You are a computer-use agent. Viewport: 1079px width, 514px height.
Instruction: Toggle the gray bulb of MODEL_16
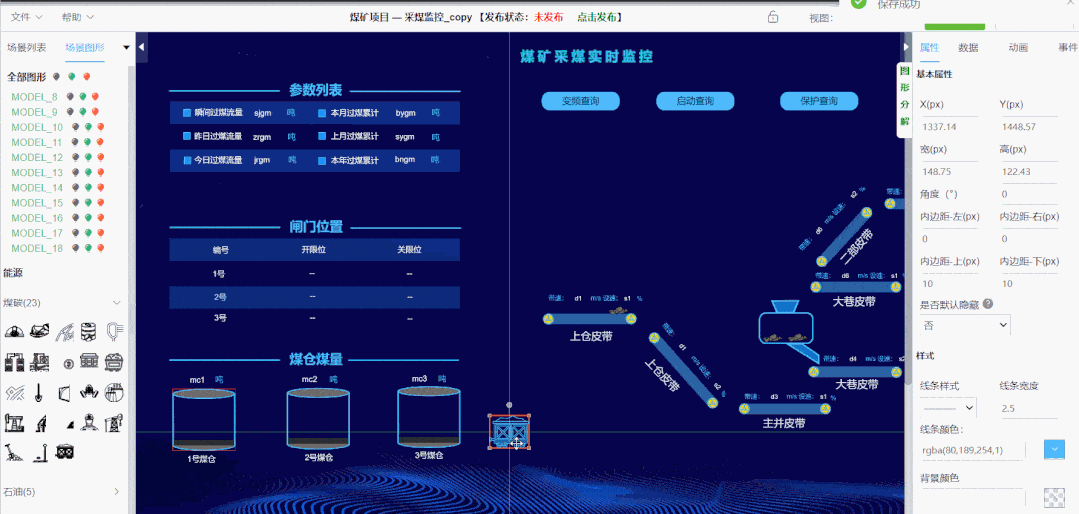(75, 218)
